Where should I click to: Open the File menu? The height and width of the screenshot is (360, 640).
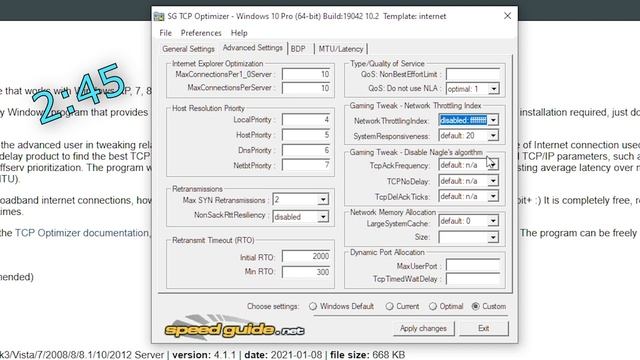[165, 33]
